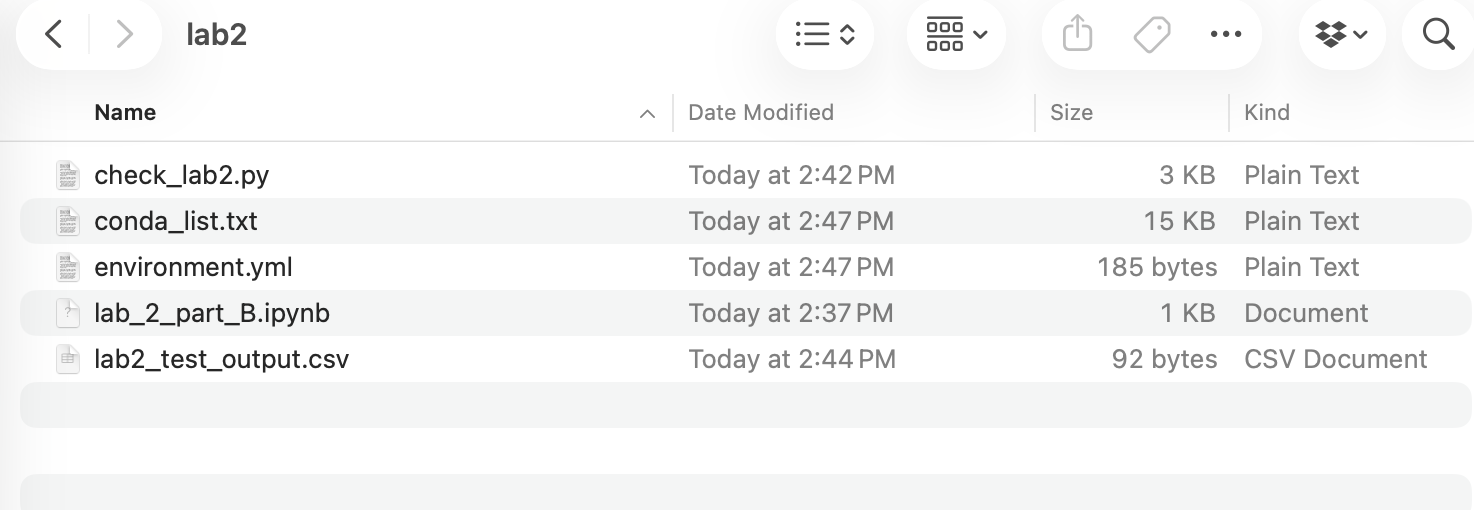Select the environment.yml file name
Viewport: 1474px width, 510px height.
point(193,267)
